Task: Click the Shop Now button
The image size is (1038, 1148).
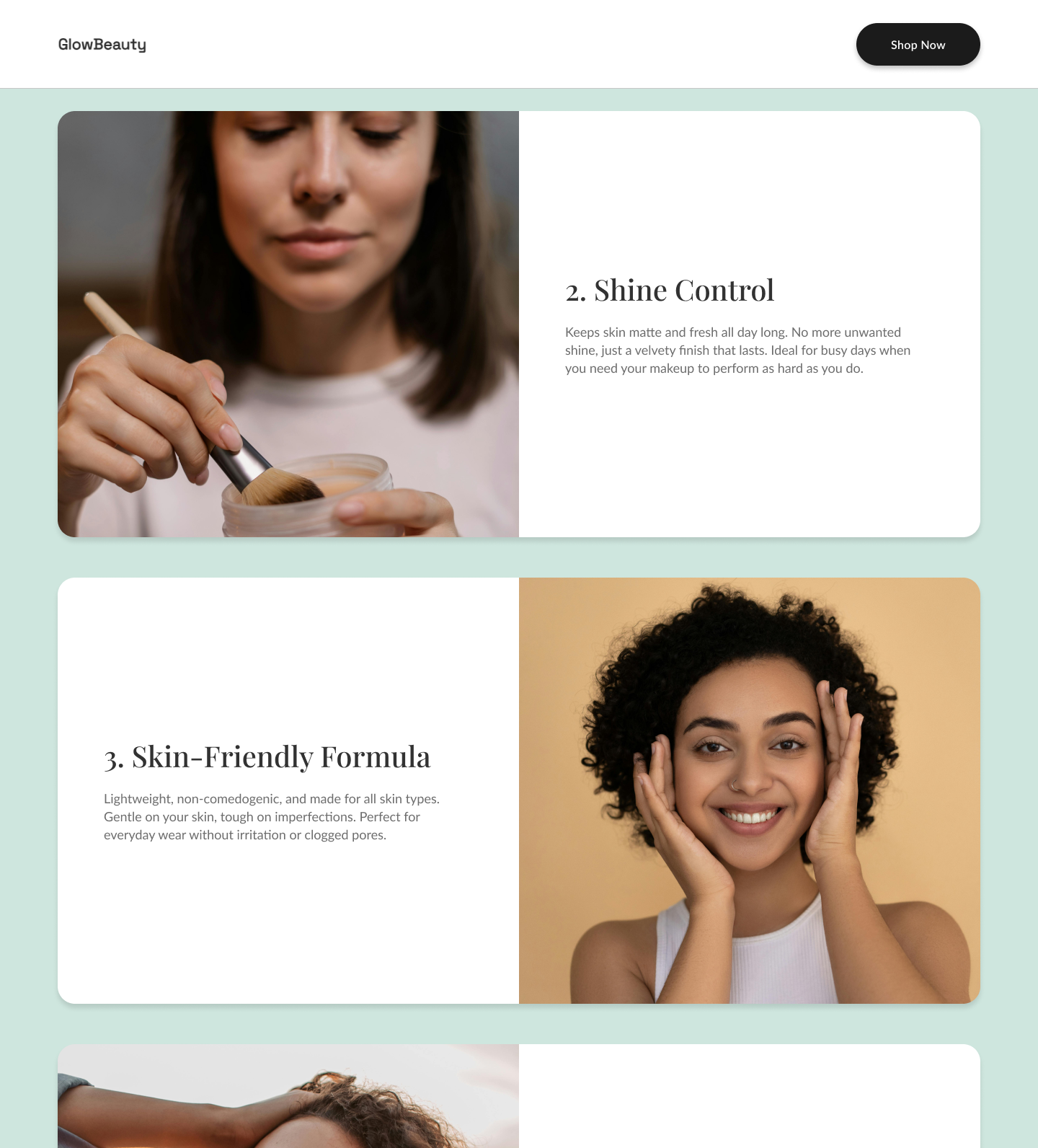Action: (x=918, y=45)
